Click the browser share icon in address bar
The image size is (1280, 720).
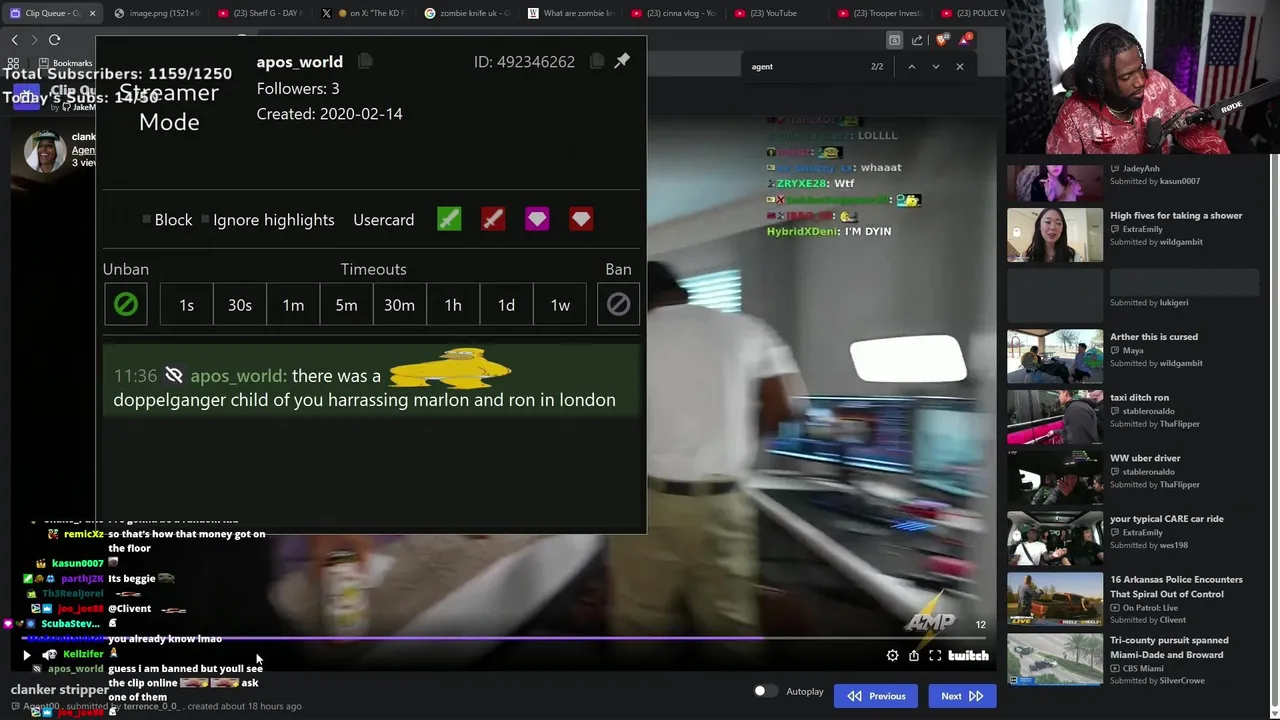pyautogui.click(x=917, y=40)
